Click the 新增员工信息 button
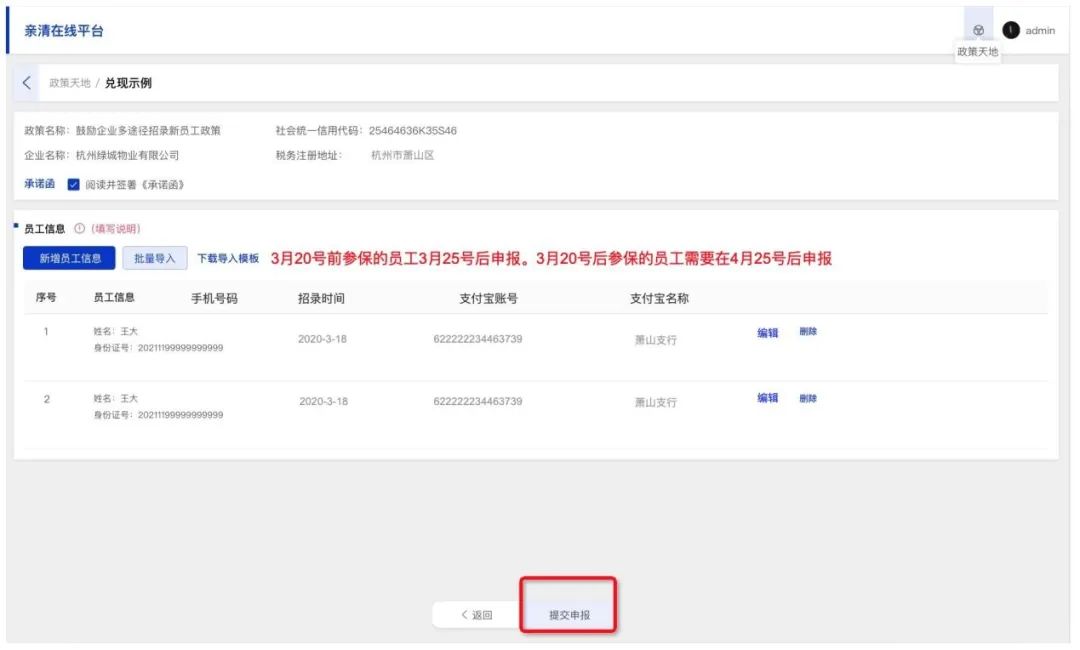Screen dimensions: 1080x650 [x=70, y=258]
